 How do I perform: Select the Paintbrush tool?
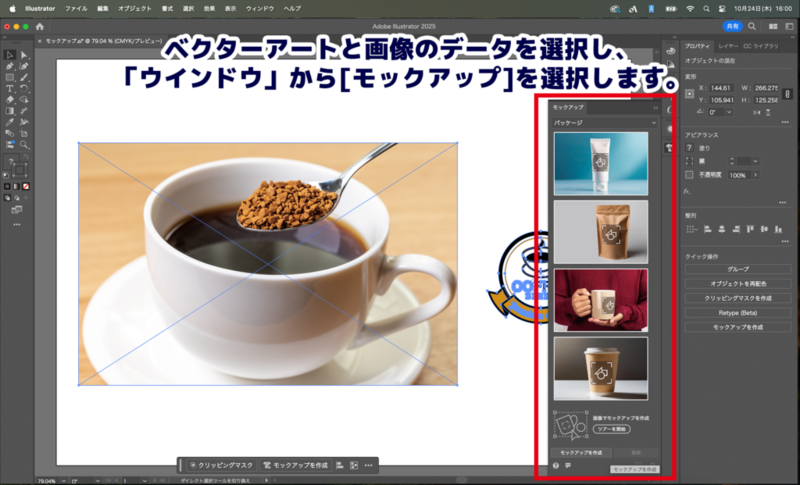[24, 77]
